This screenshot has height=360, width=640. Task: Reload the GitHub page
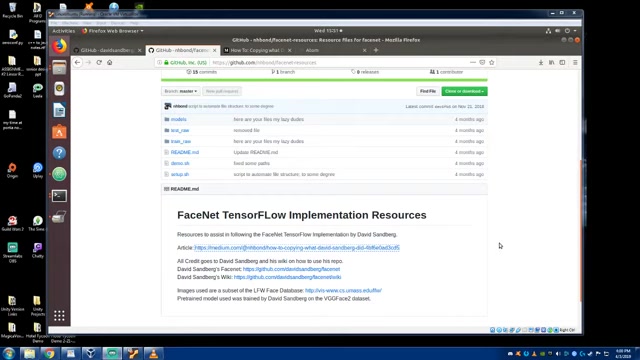tap(99, 62)
